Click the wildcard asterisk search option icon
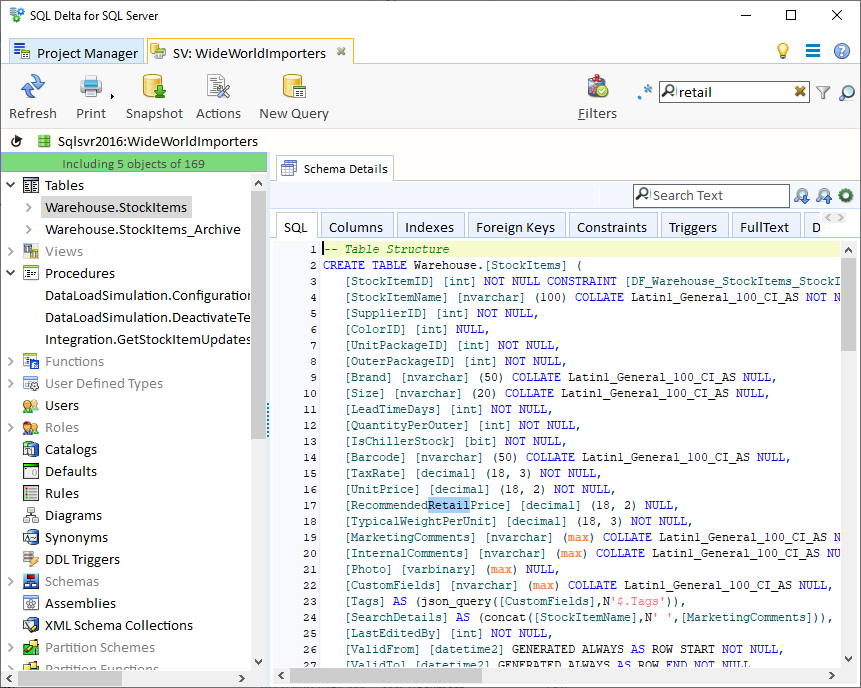This screenshot has height=688, width=861. (645, 92)
